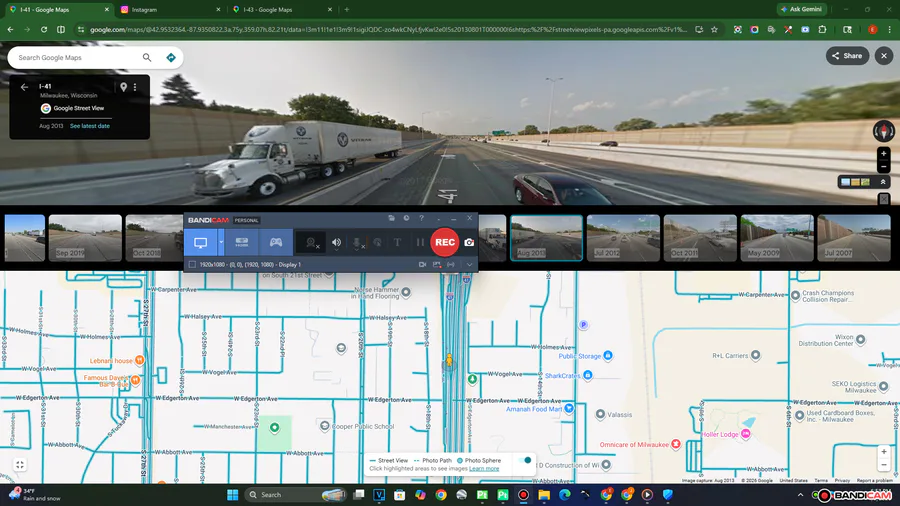Select Bandicam screen recording mode

pyautogui.click(x=200, y=243)
